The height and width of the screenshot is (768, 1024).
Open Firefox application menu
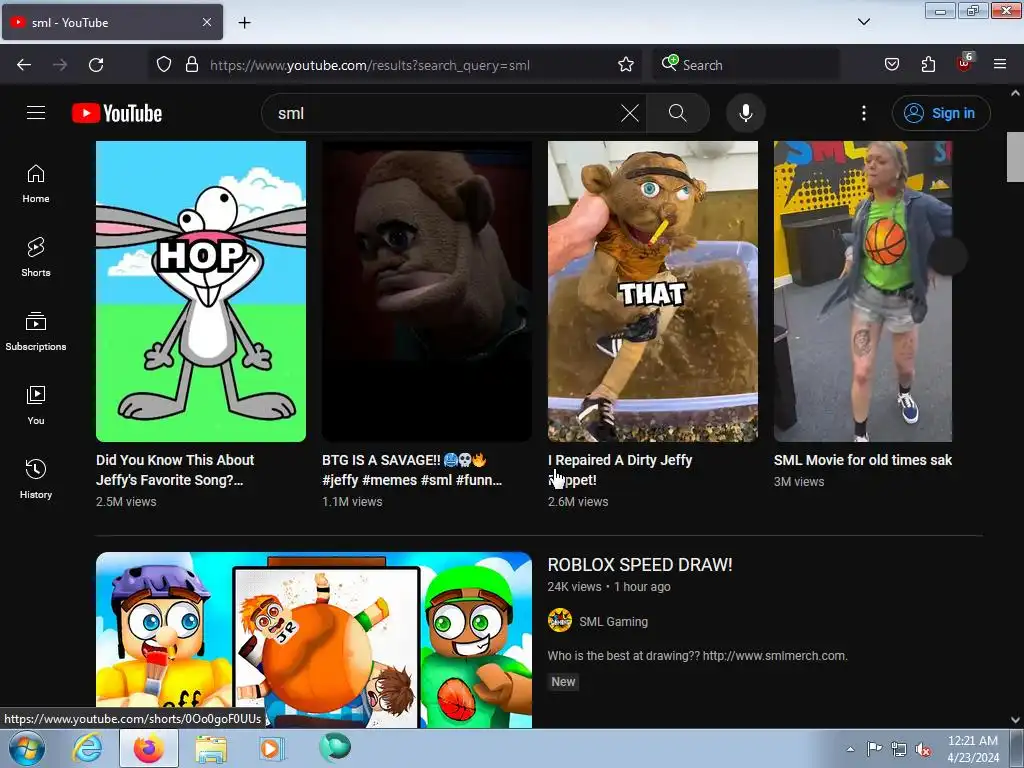tap(1000, 65)
